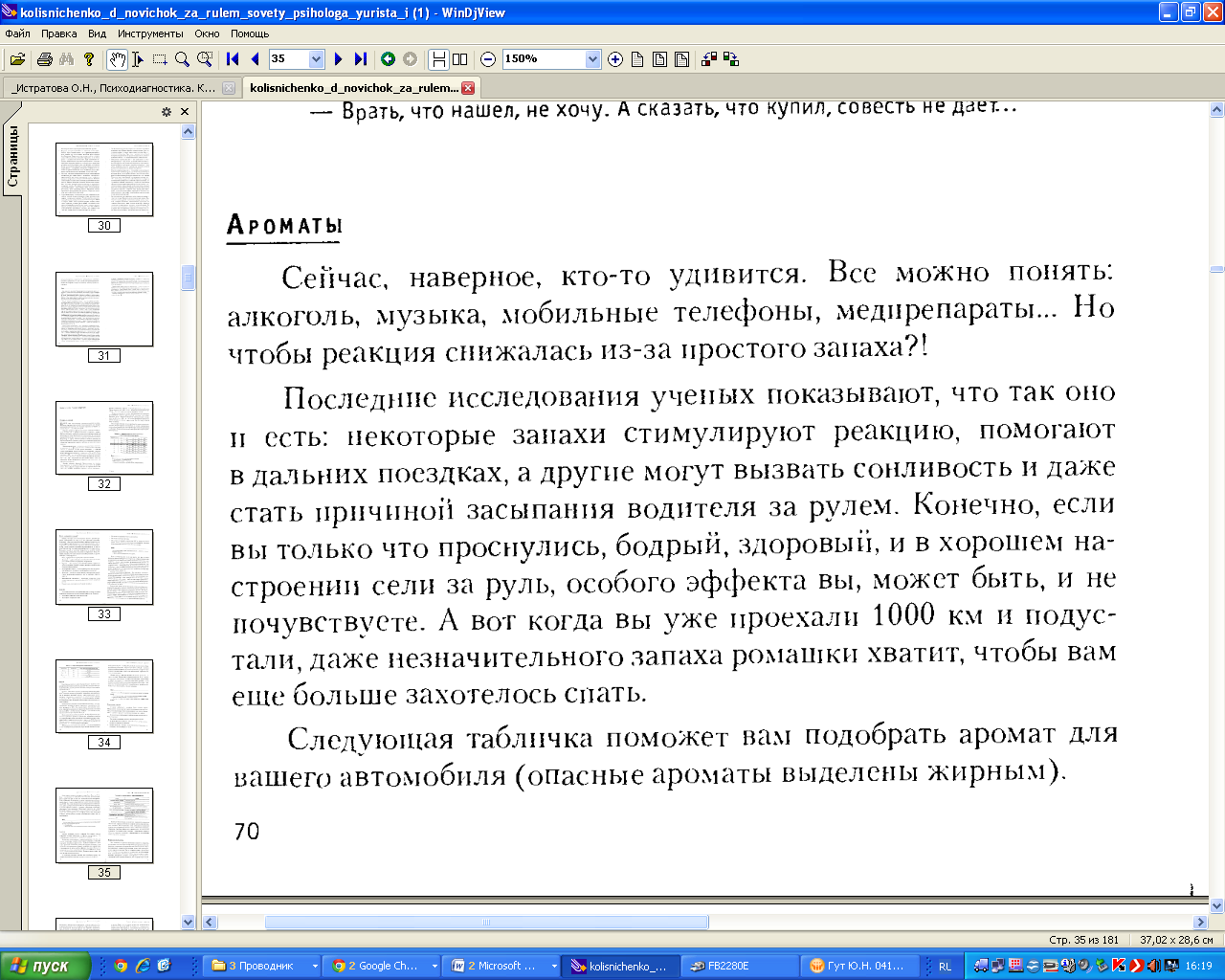Click the yellow question mark help icon
The image size is (1225, 980).
[89, 59]
